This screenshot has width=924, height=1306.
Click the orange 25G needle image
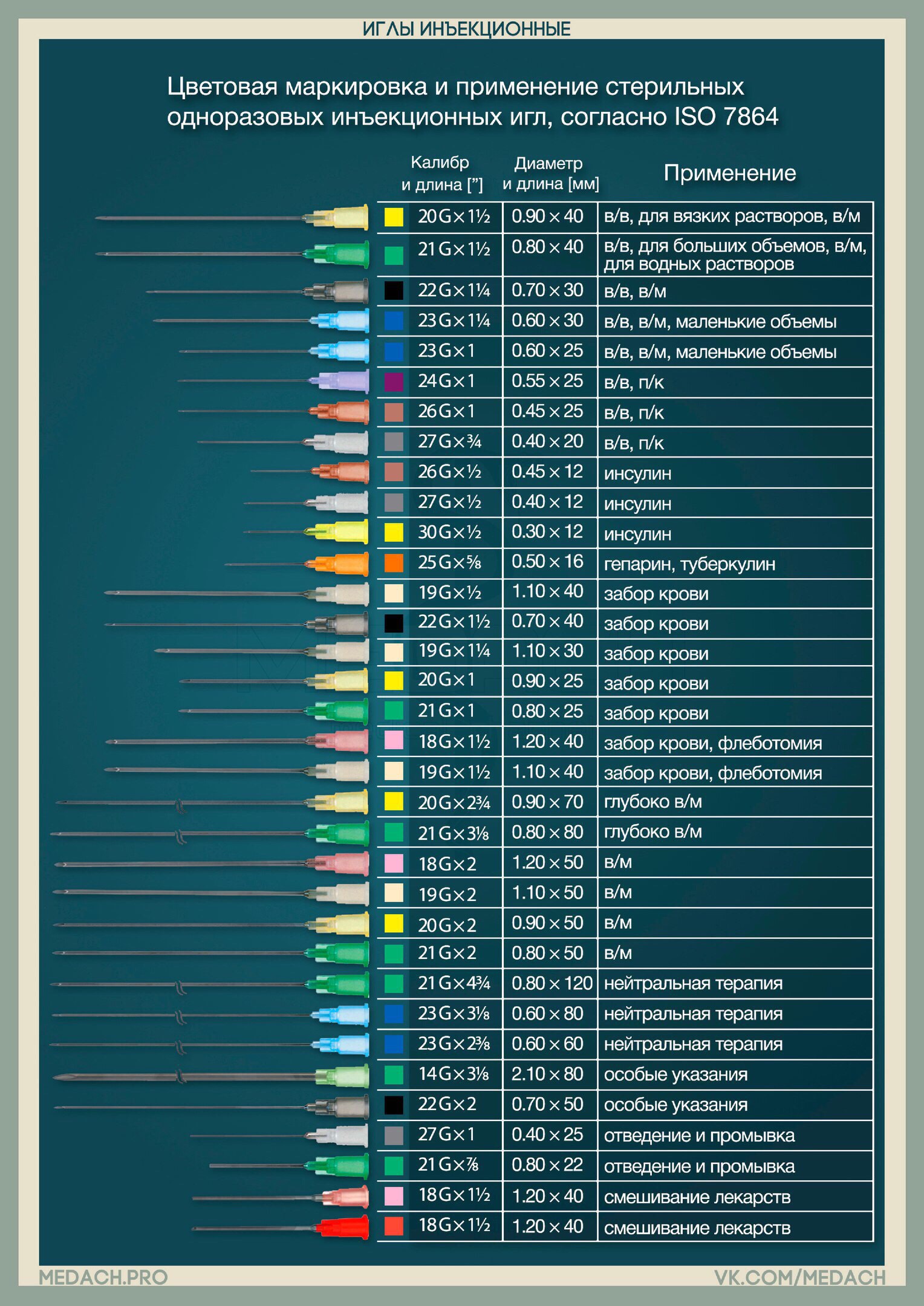coord(296,564)
